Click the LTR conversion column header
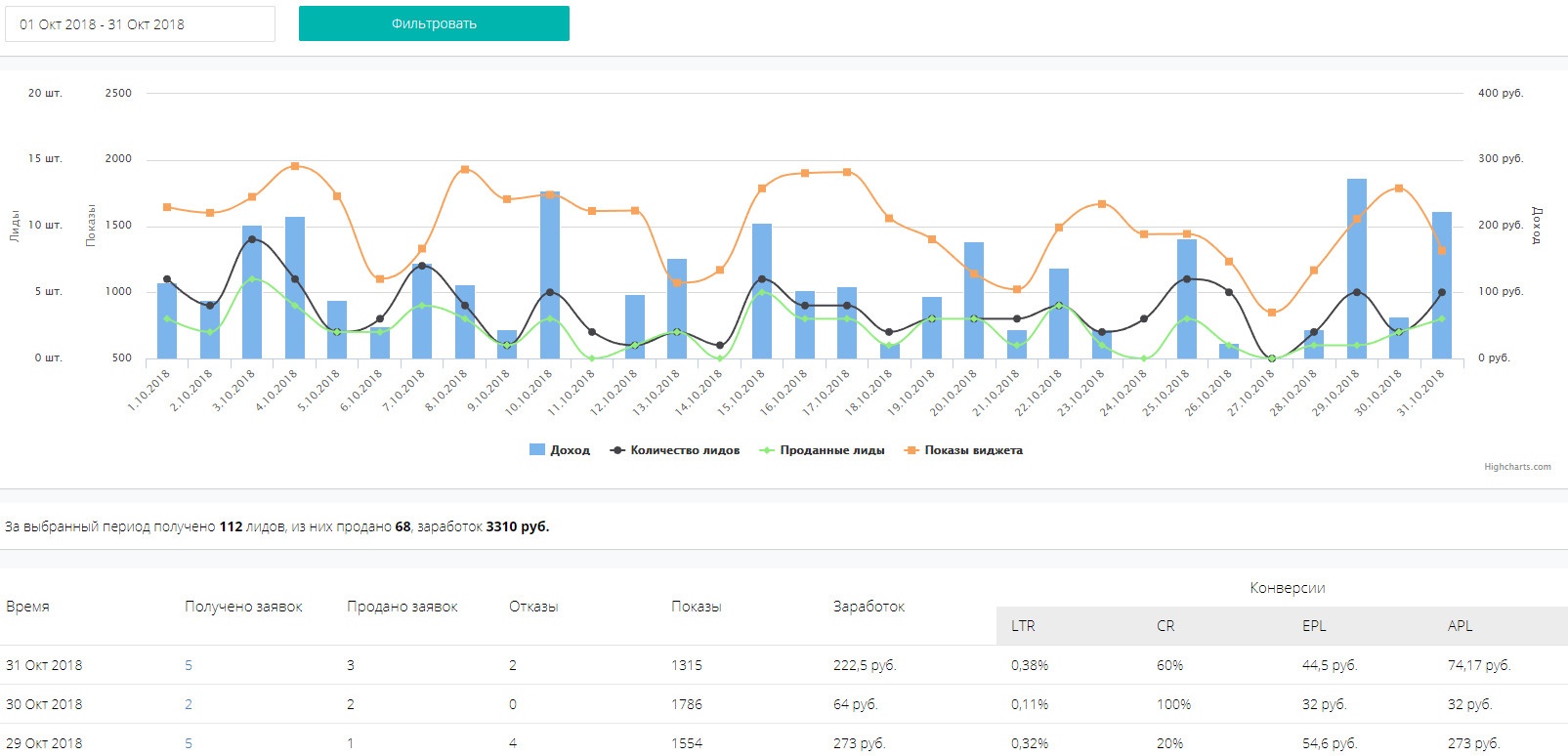 1023,626
